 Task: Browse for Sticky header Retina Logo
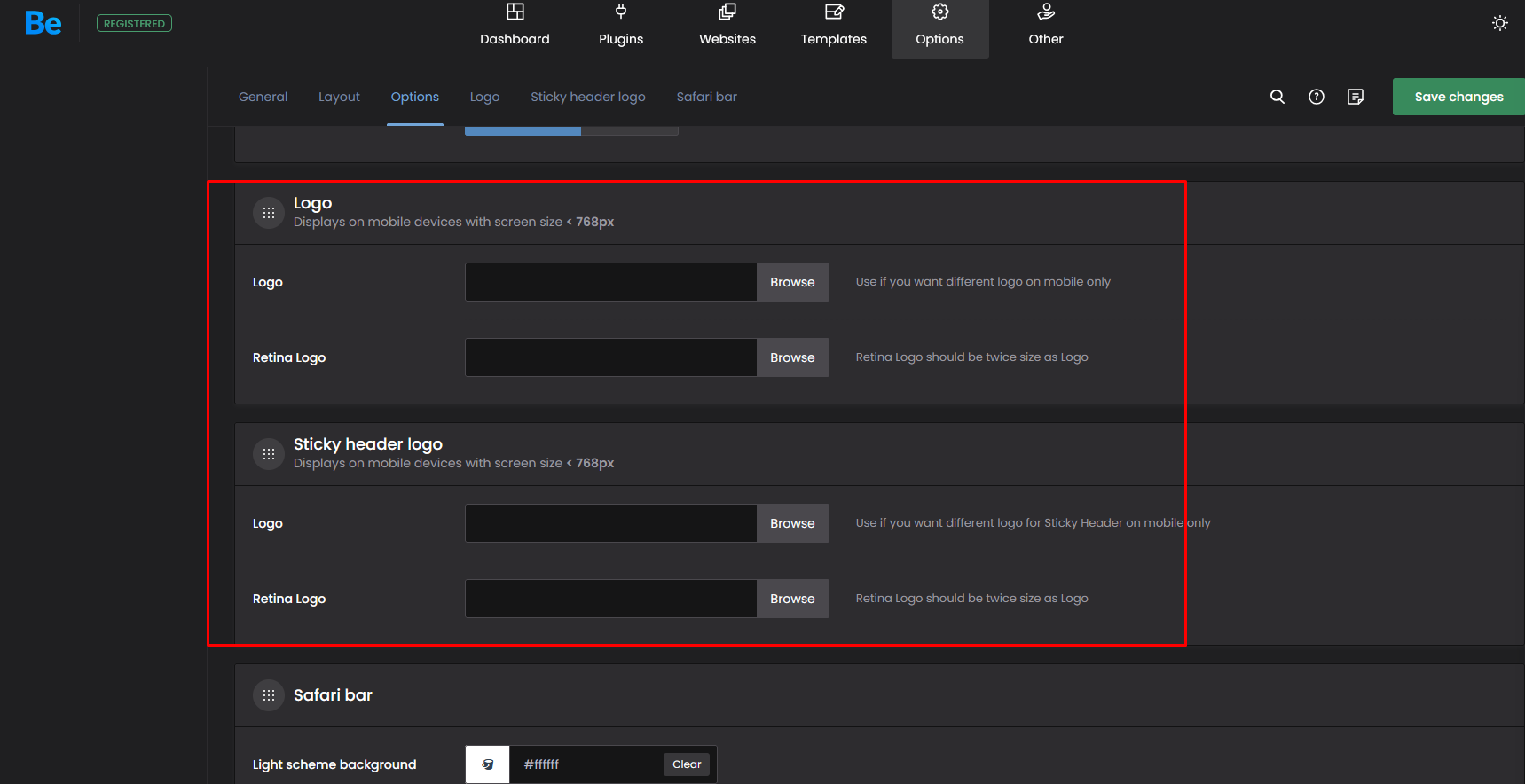[x=792, y=599]
